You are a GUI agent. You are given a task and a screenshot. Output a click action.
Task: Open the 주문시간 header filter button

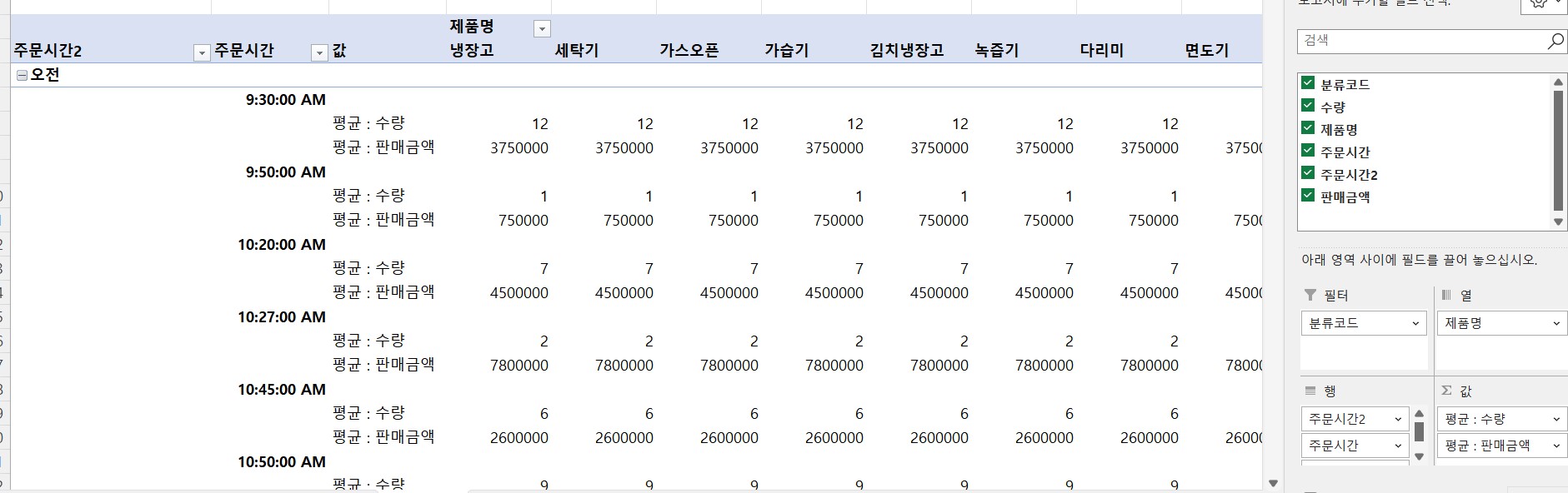tap(318, 53)
